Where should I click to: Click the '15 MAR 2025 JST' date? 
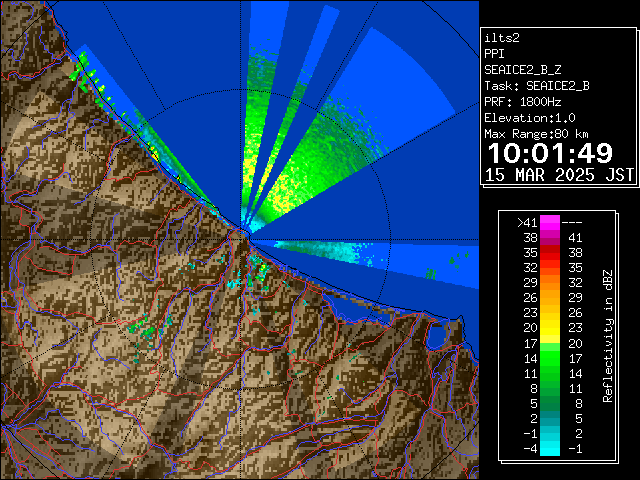(x=559, y=175)
